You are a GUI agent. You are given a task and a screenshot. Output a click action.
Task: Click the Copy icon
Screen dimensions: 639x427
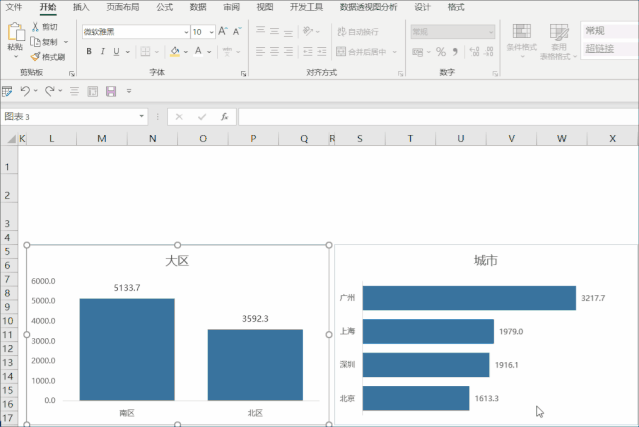coord(35,42)
